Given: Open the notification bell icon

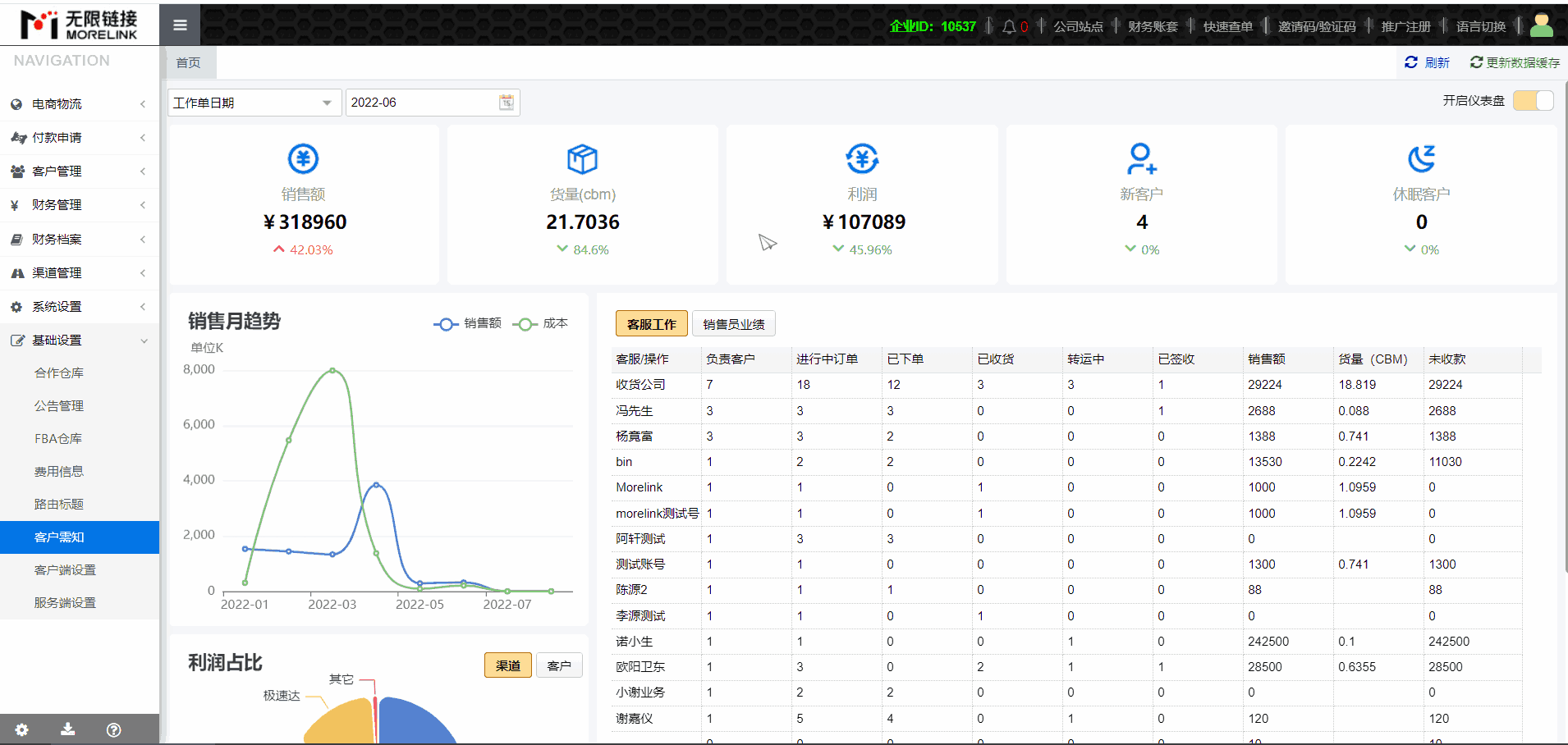Looking at the screenshot, I should pyautogui.click(x=1009, y=27).
